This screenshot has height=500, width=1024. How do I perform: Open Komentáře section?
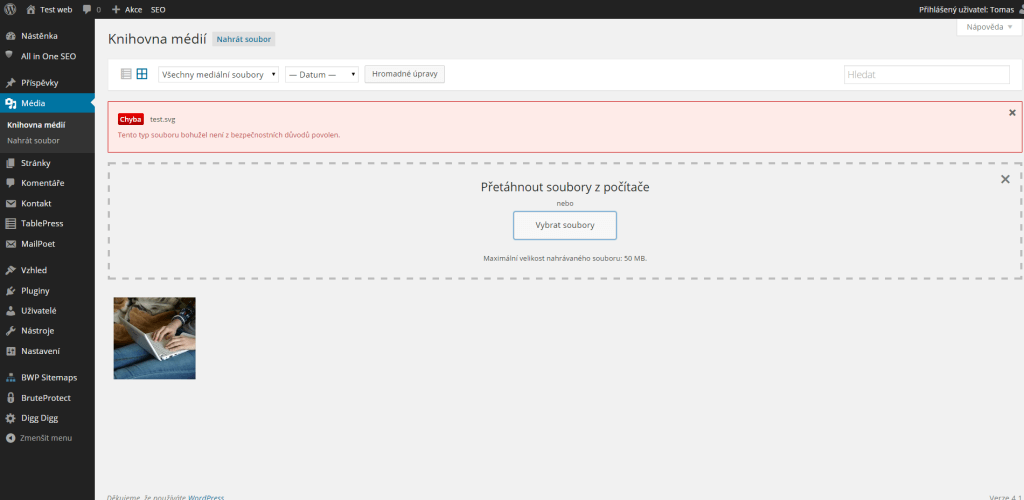click(42, 183)
